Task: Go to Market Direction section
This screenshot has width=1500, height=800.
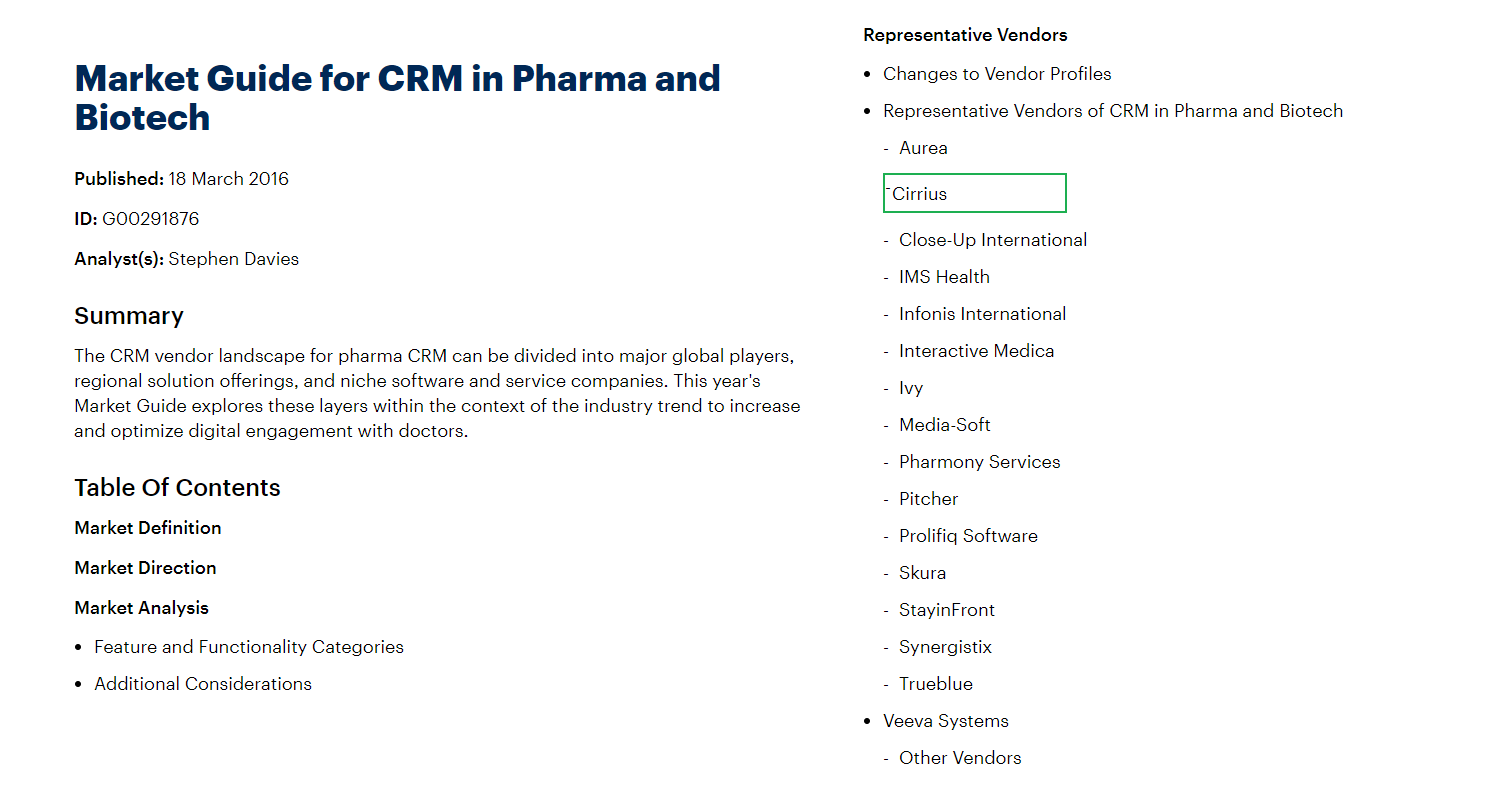Action: (145, 568)
